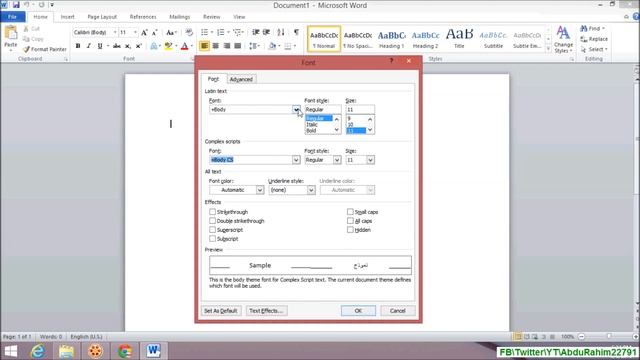Click the Shrink Font icon

point(155,33)
